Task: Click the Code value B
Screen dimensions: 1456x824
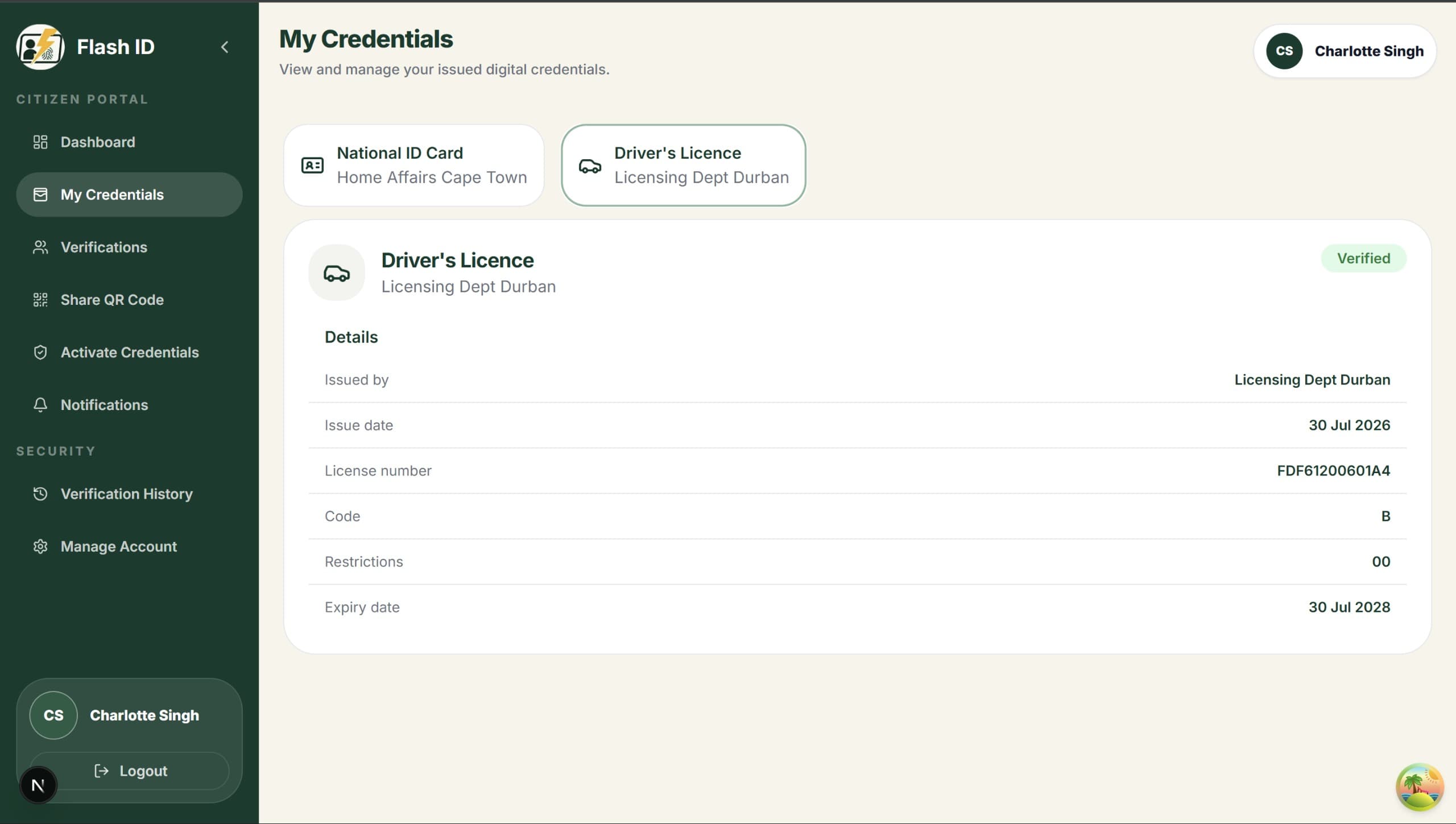Action: coord(1385,516)
